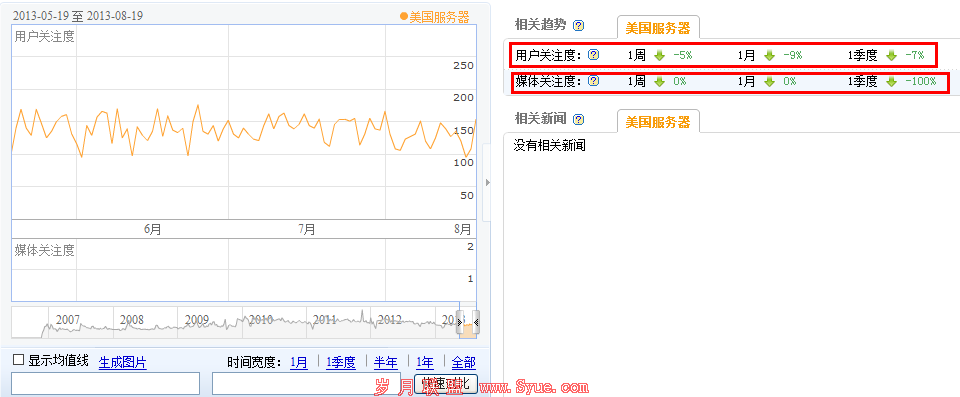Enable the 显示均值线 checkbox
Viewport: 960px width, 397px height.
[x=19, y=360]
